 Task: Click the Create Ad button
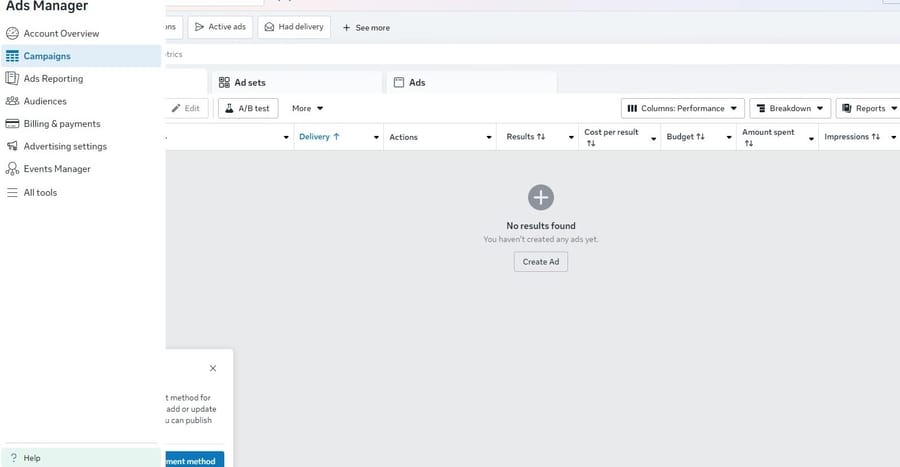pos(541,262)
